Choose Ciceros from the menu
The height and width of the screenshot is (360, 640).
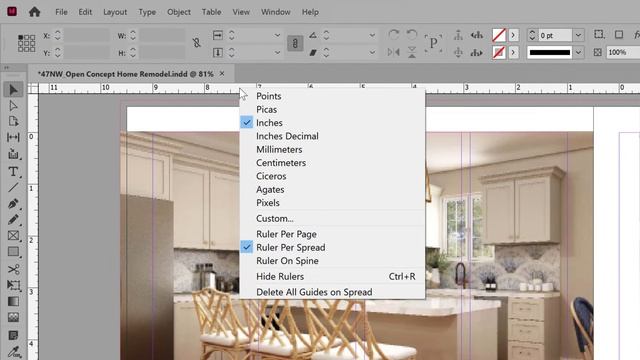coord(271,176)
